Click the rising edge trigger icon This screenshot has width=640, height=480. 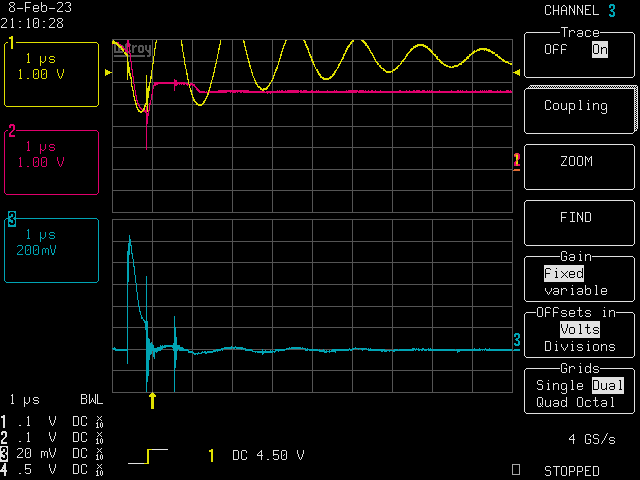pos(159,456)
